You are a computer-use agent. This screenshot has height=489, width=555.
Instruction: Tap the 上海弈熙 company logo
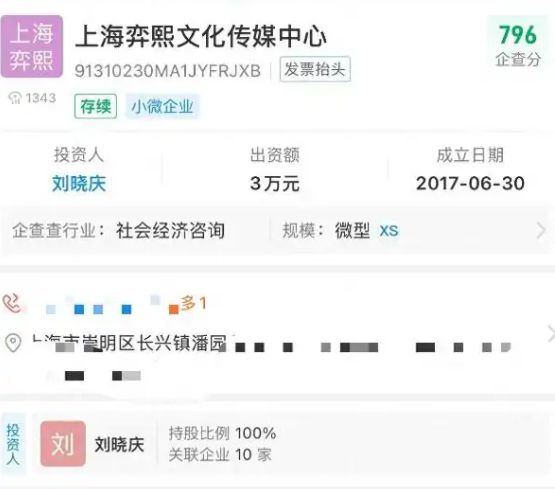32,46
